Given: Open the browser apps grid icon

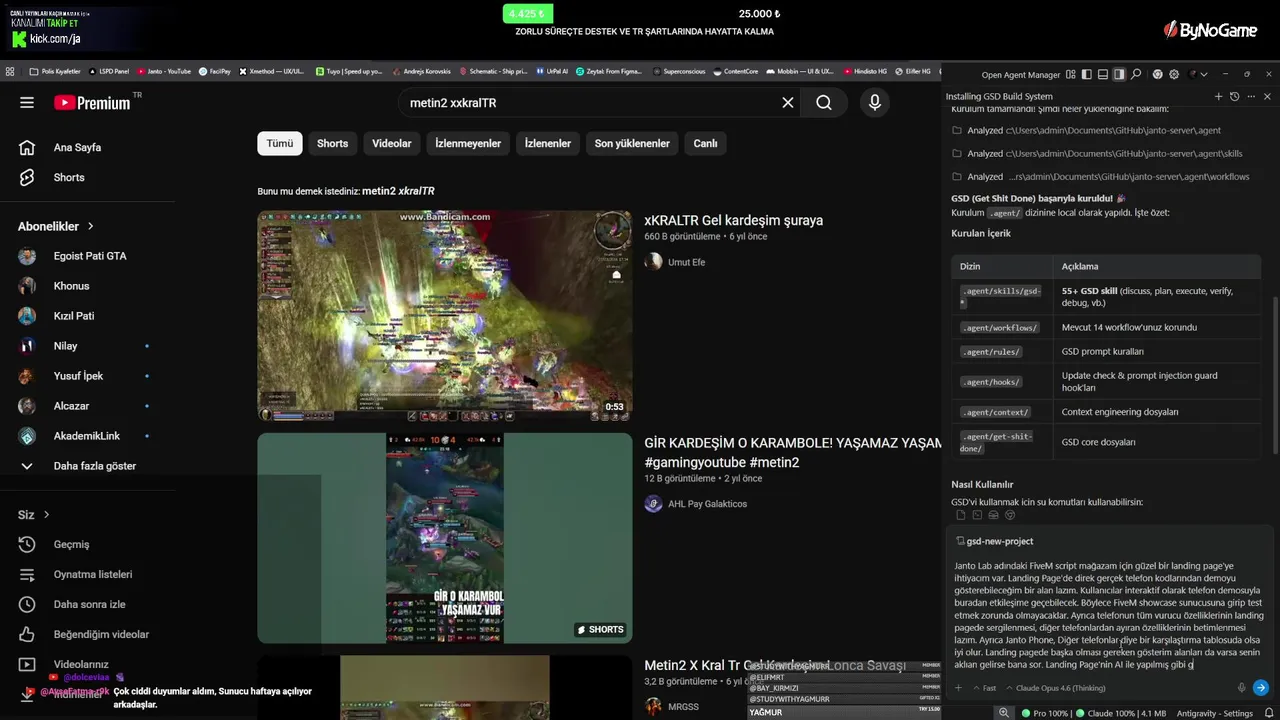Looking at the screenshot, I should pos(10,71).
